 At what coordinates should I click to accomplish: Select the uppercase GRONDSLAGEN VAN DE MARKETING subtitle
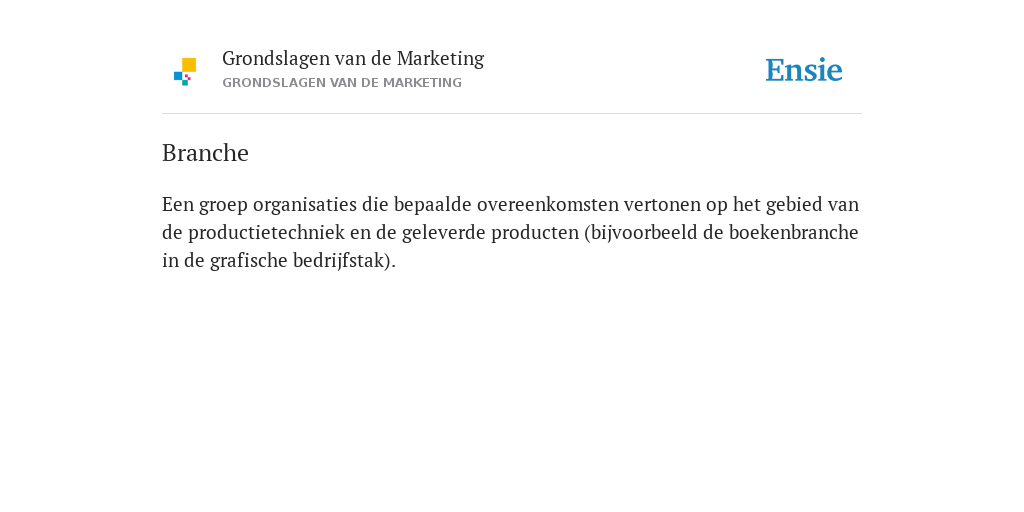pos(342,83)
